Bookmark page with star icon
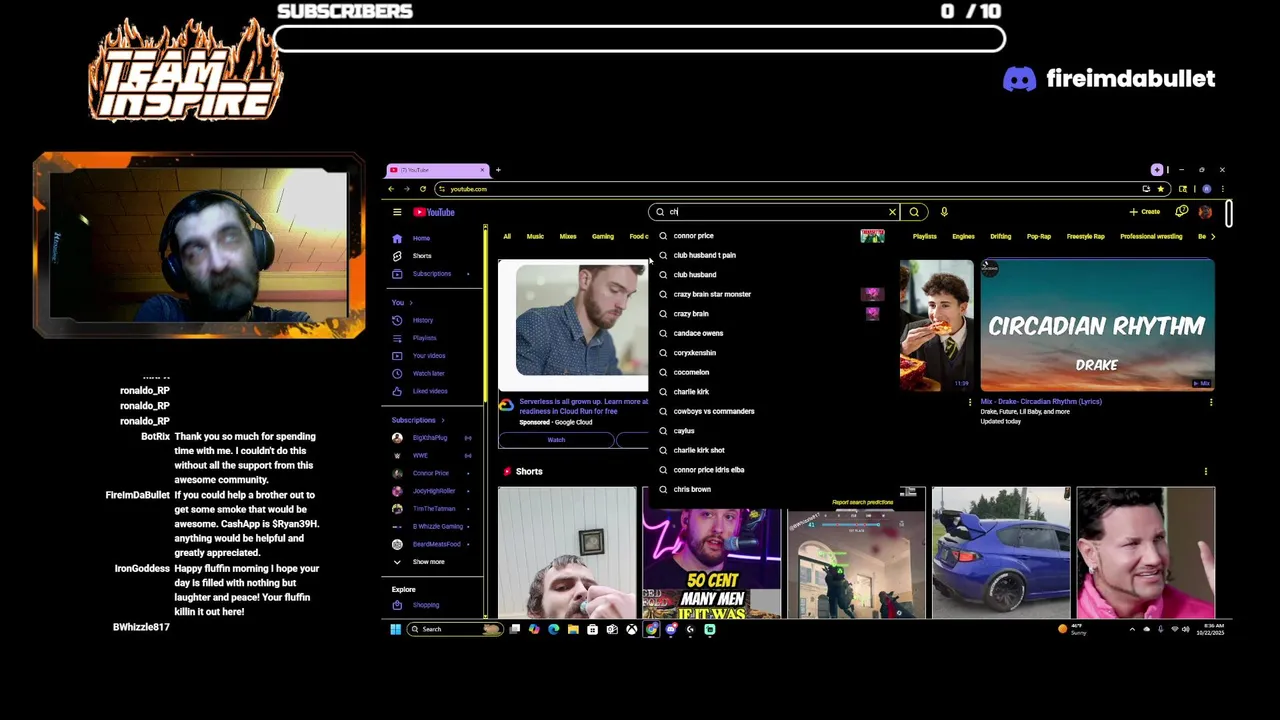 coord(1160,189)
